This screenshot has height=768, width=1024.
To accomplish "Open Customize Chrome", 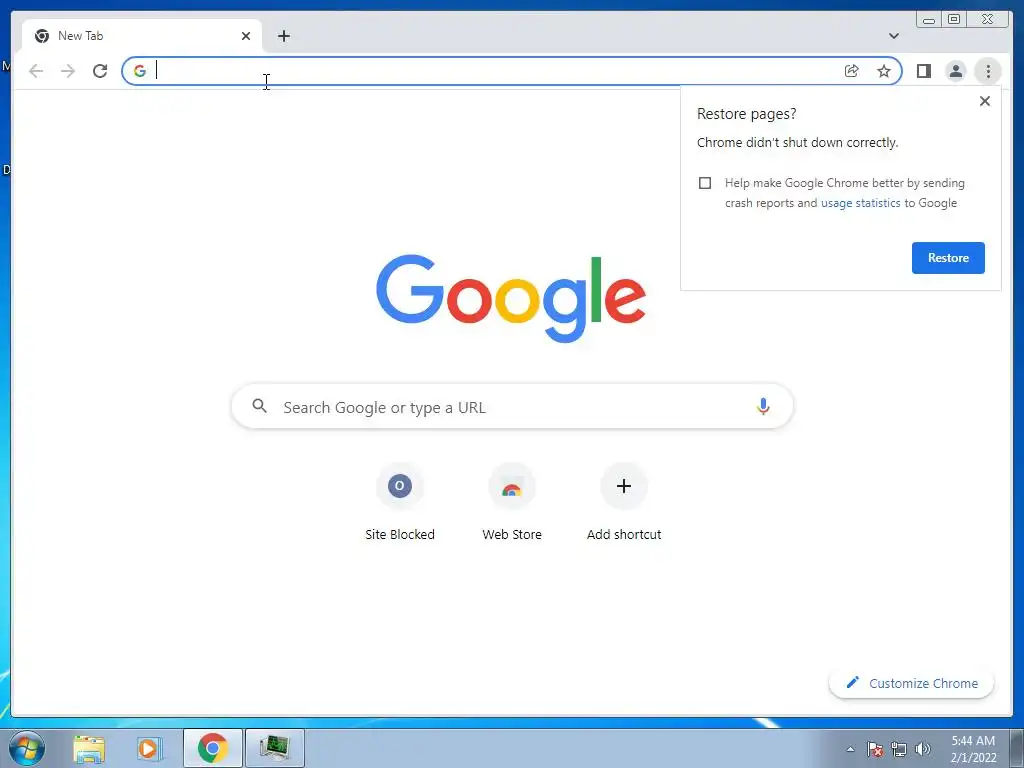I will [x=912, y=683].
